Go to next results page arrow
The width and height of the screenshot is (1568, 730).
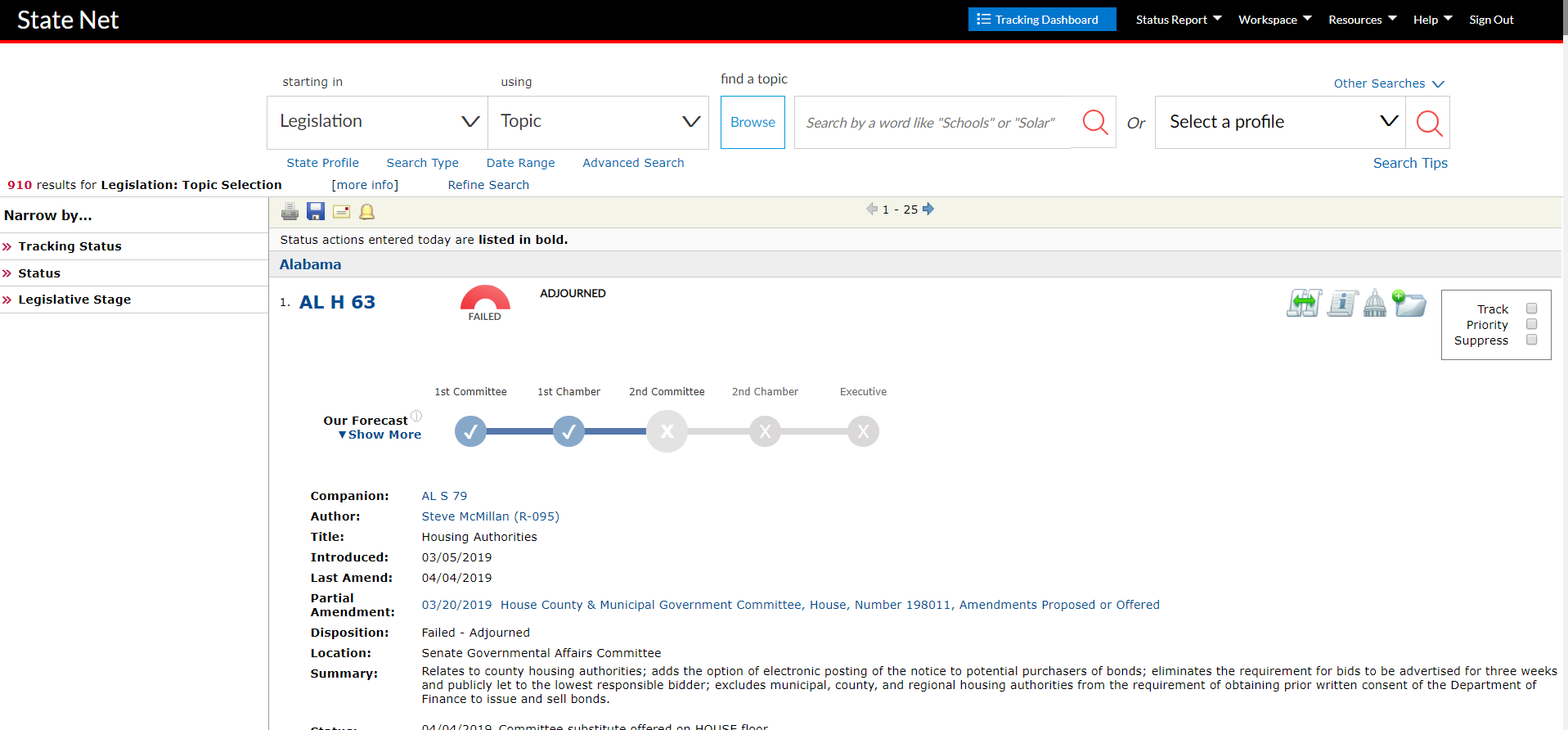pos(928,210)
